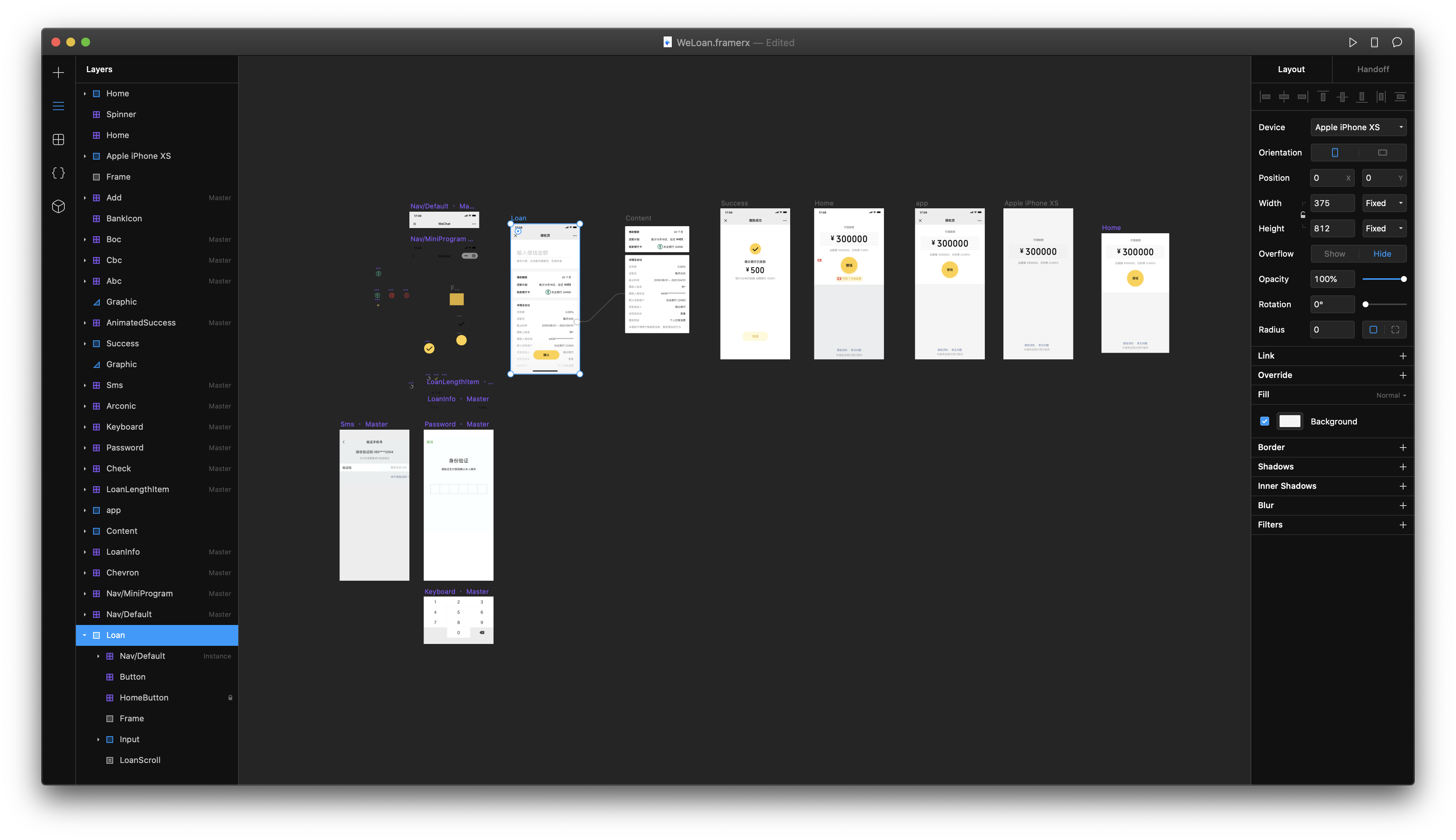Open the Width Fixed sizing dropdown

click(x=1384, y=203)
